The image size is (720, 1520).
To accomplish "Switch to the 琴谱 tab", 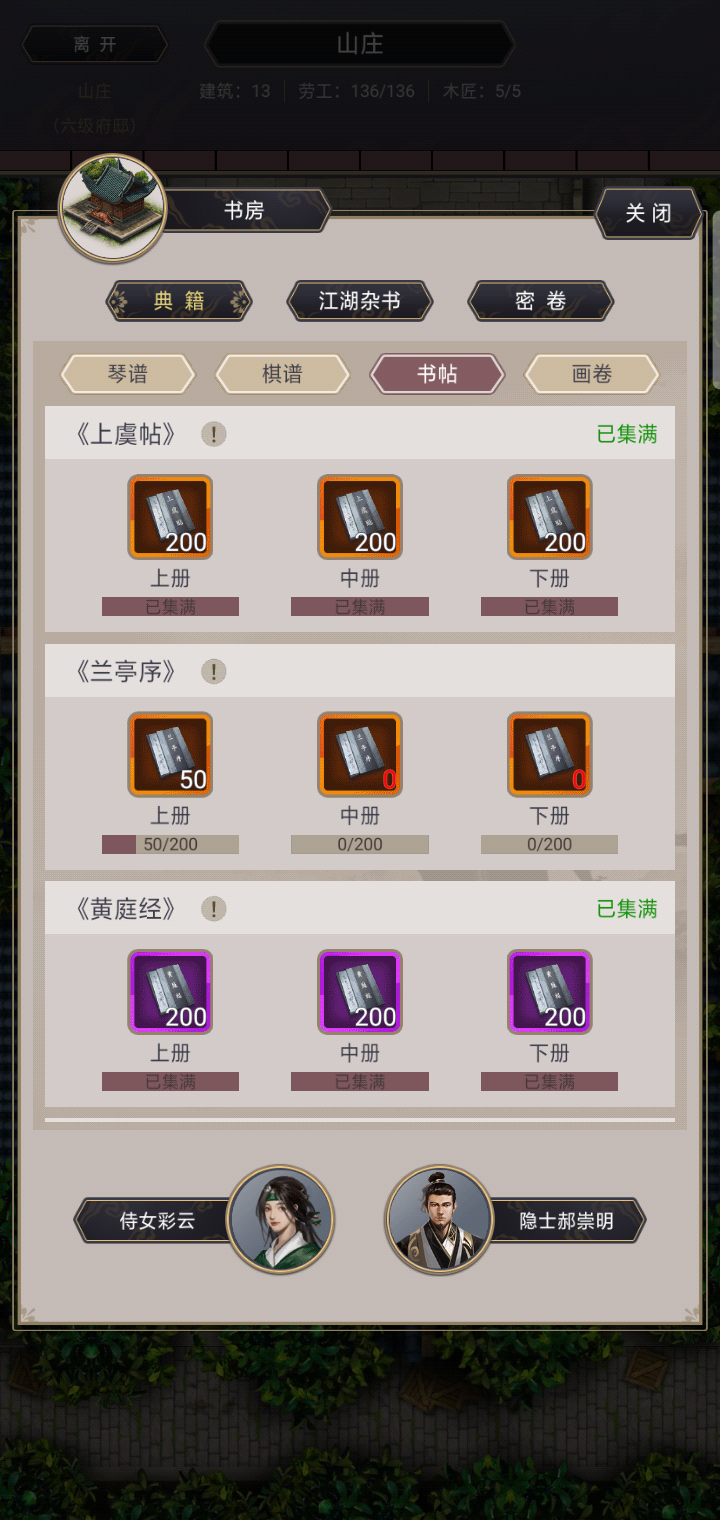I will pyautogui.click(x=128, y=374).
